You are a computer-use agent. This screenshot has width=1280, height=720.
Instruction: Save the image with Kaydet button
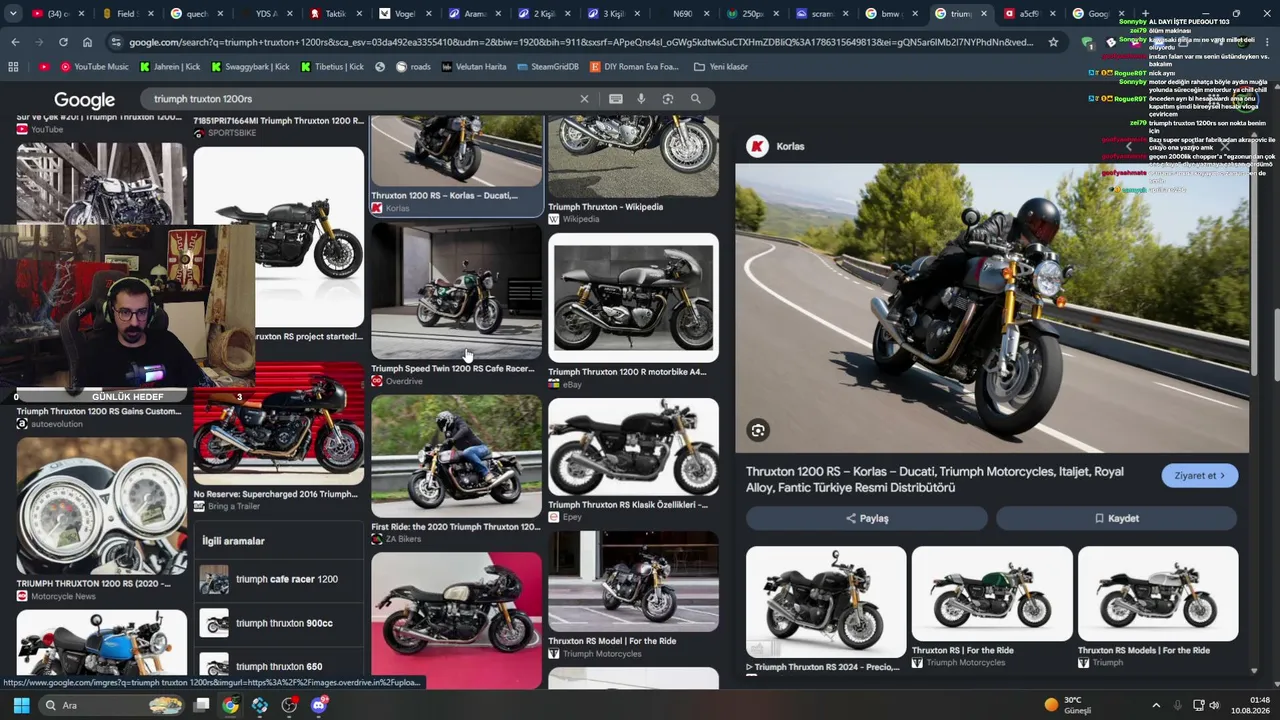(1116, 518)
